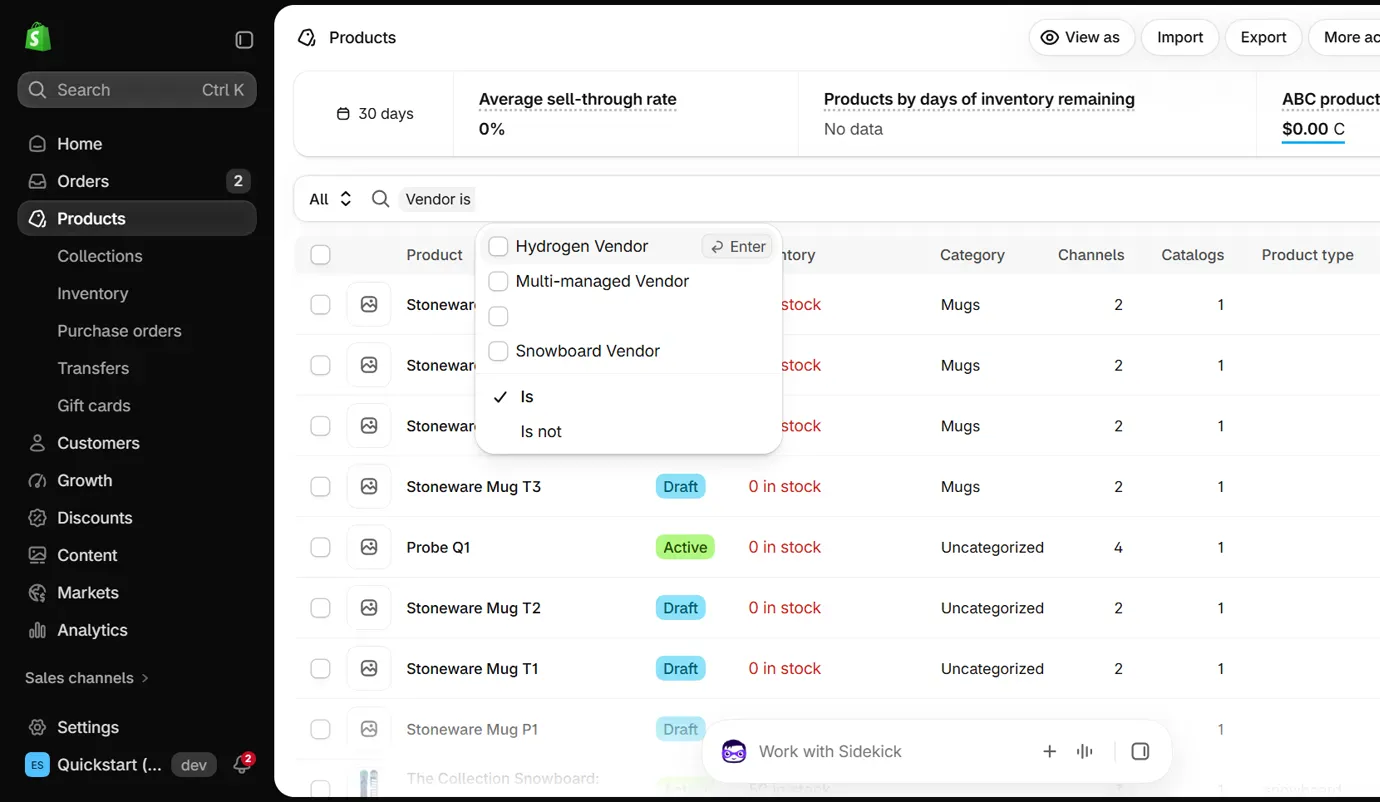Click the Shopify logo icon
The image size is (1380, 802).
pyautogui.click(x=38, y=38)
